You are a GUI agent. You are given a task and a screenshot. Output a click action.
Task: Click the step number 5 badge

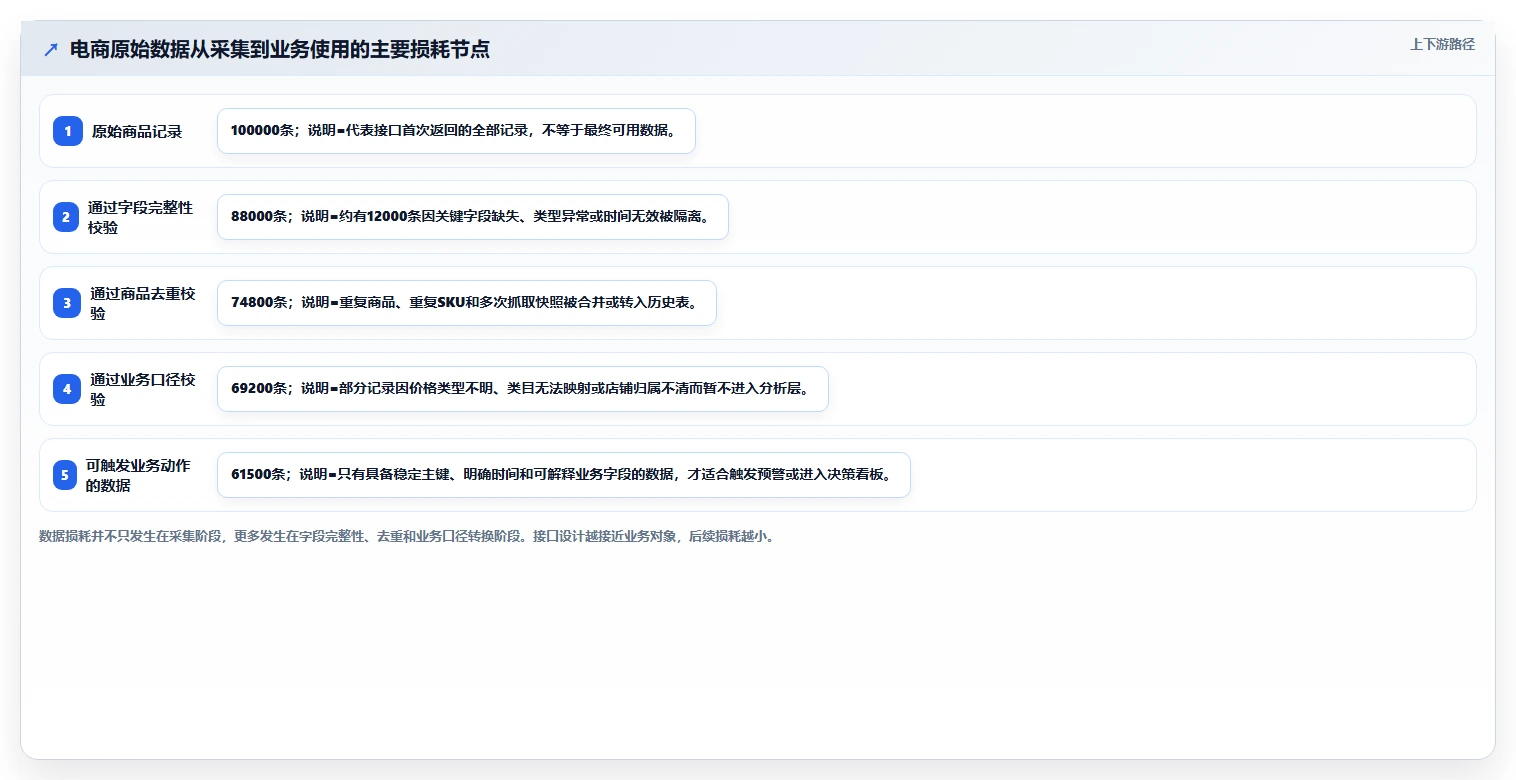click(65, 475)
